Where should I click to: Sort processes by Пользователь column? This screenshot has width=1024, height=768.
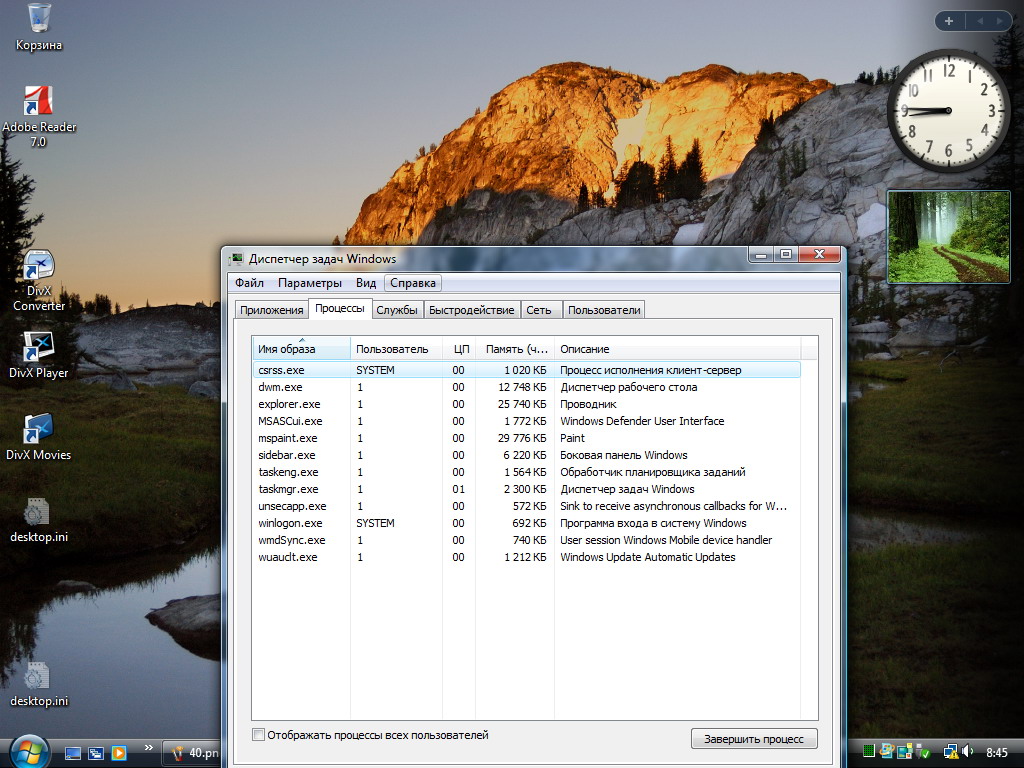[396, 349]
